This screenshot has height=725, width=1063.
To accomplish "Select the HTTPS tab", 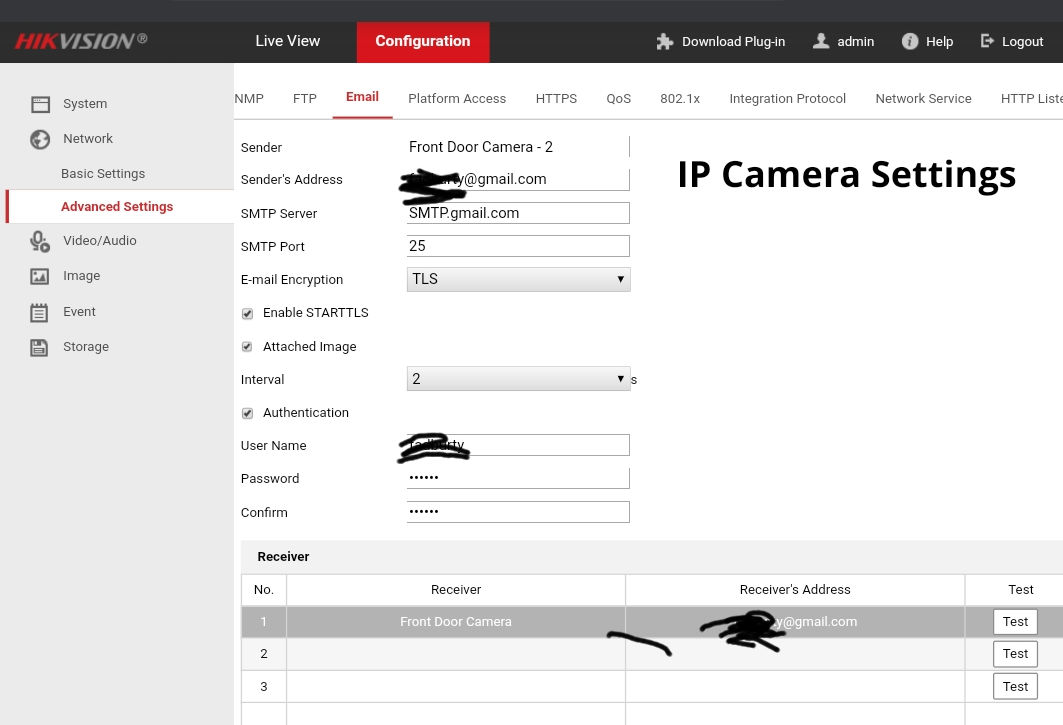I will [x=556, y=98].
